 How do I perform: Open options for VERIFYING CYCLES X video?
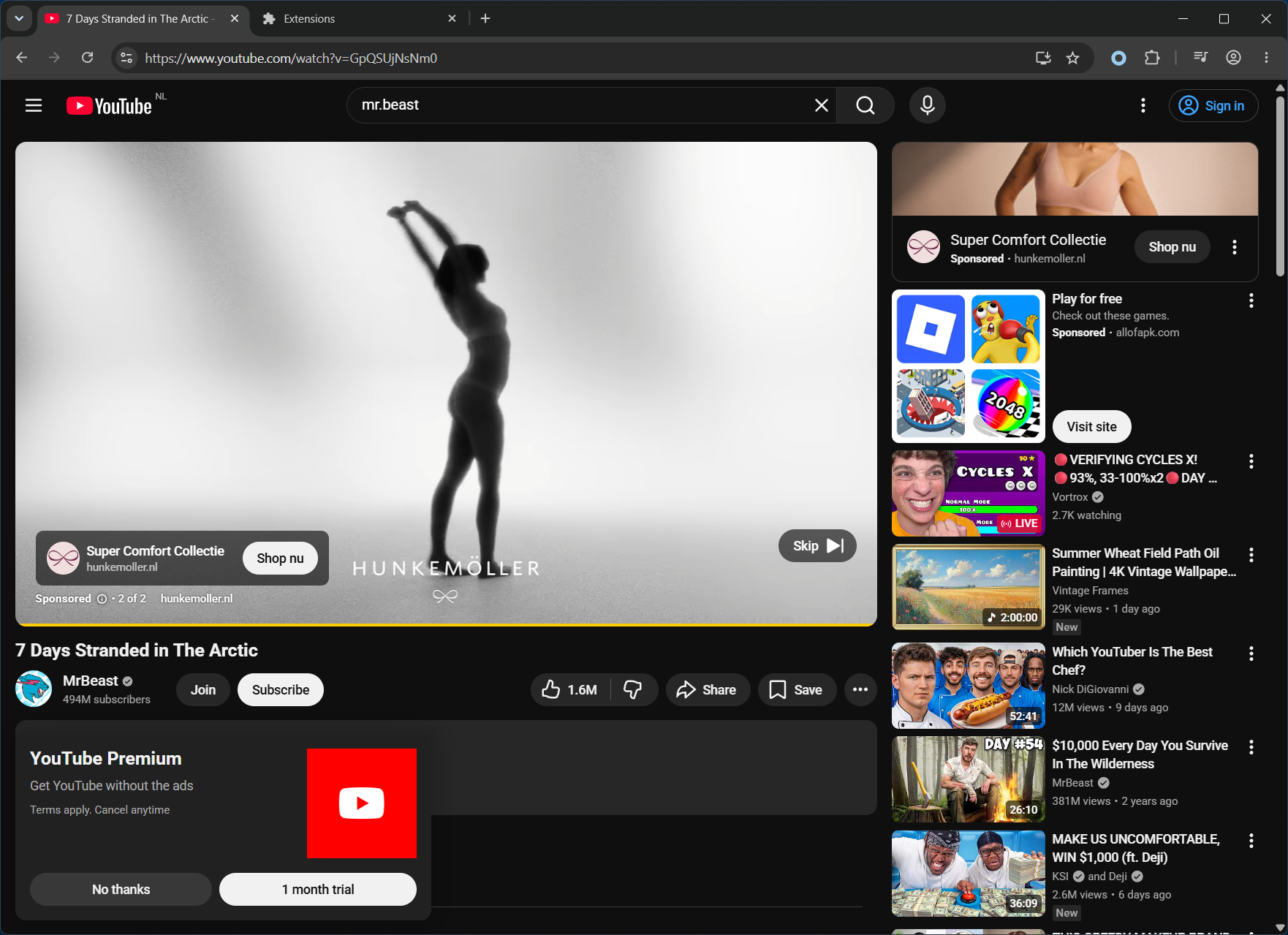tap(1251, 461)
